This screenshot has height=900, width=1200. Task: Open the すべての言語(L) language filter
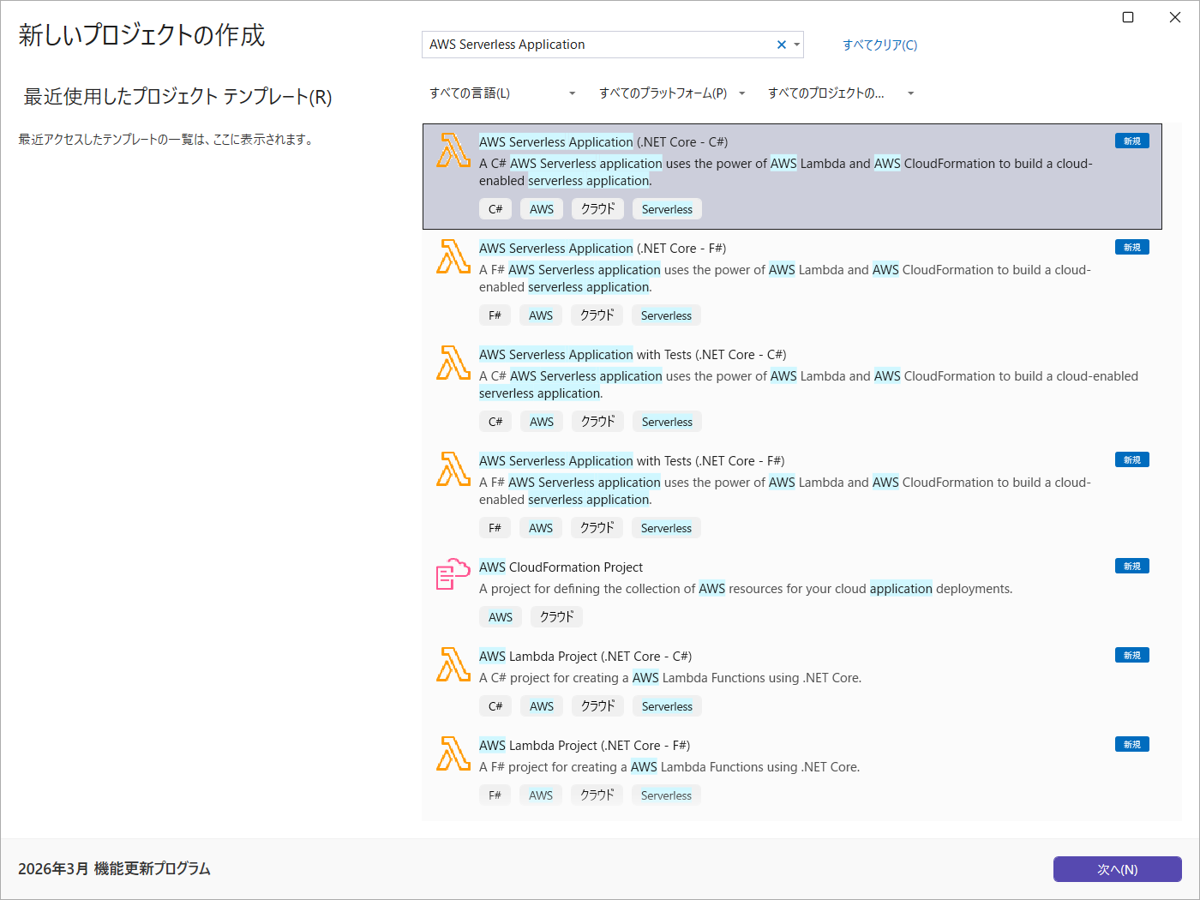503,93
